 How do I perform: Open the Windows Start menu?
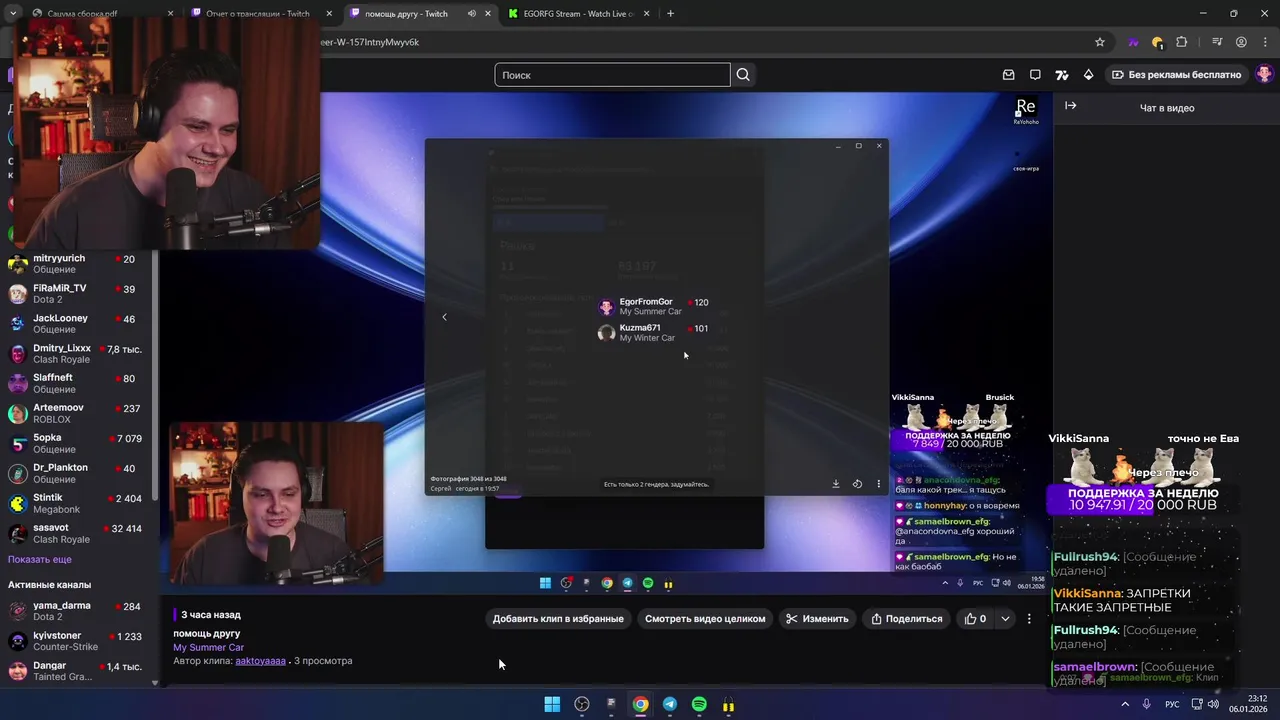click(x=552, y=704)
